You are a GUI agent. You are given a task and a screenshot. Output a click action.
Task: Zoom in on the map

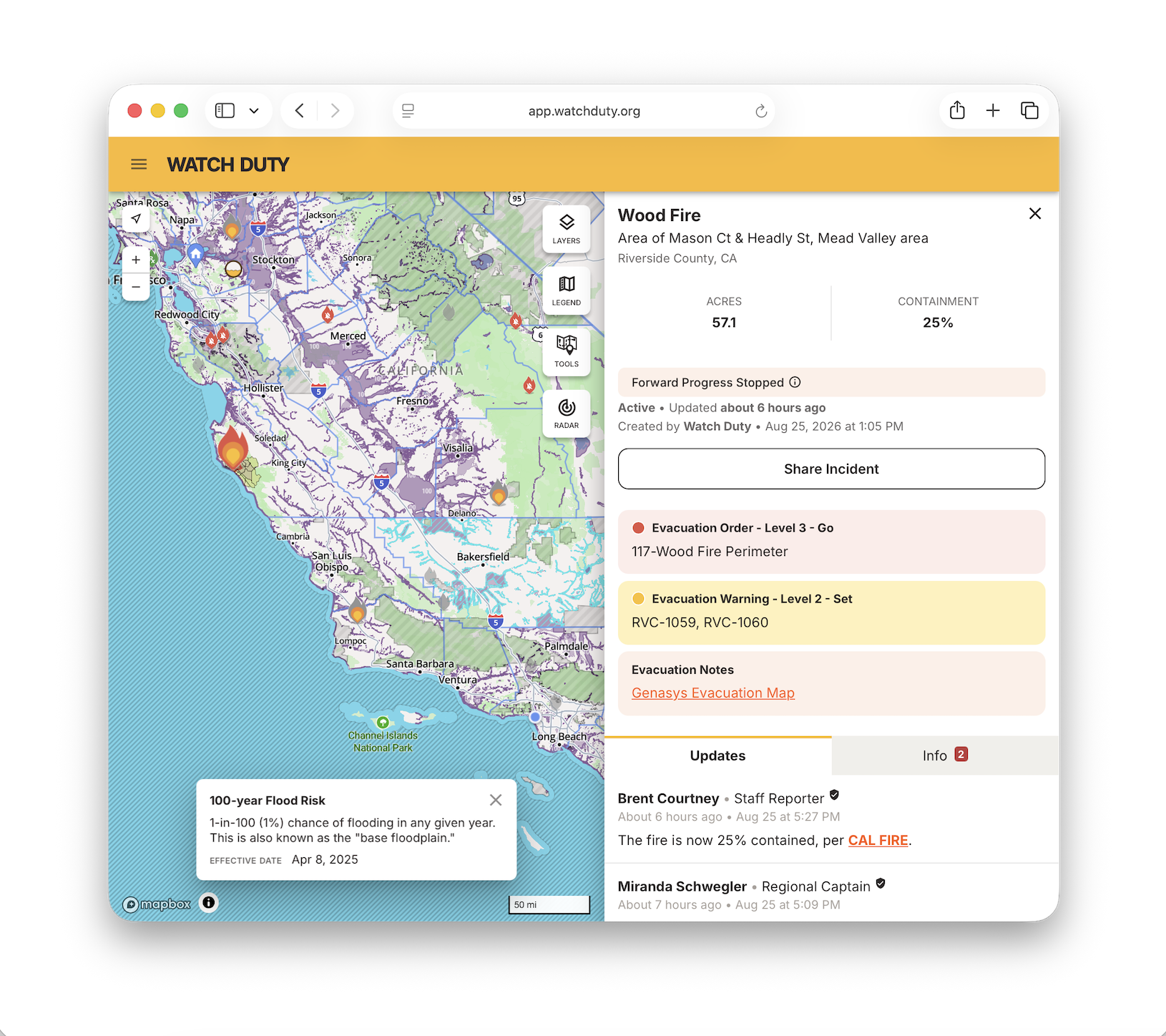click(x=136, y=260)
